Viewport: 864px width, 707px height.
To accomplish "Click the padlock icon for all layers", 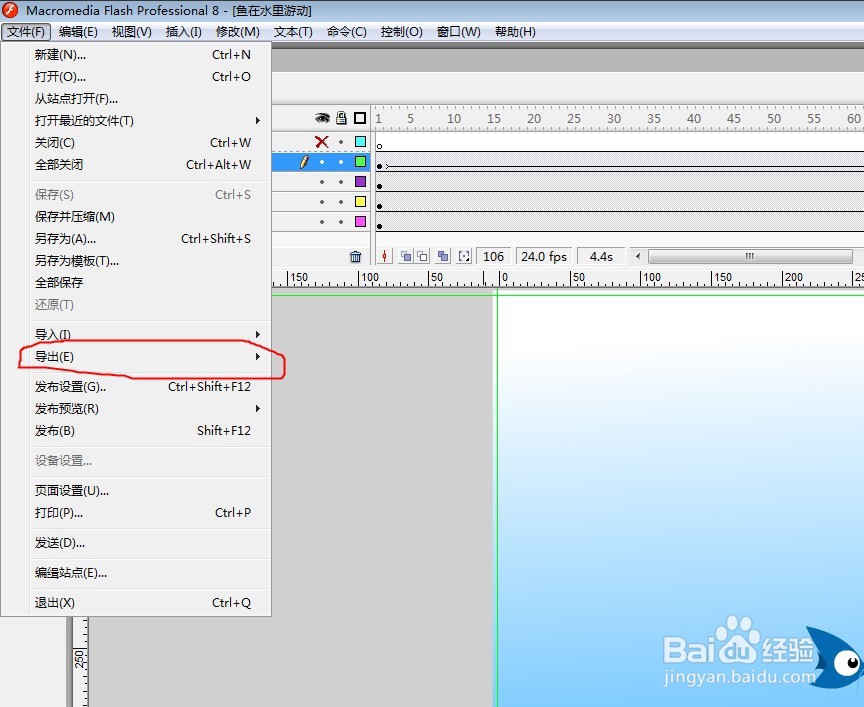I will 342,117.
